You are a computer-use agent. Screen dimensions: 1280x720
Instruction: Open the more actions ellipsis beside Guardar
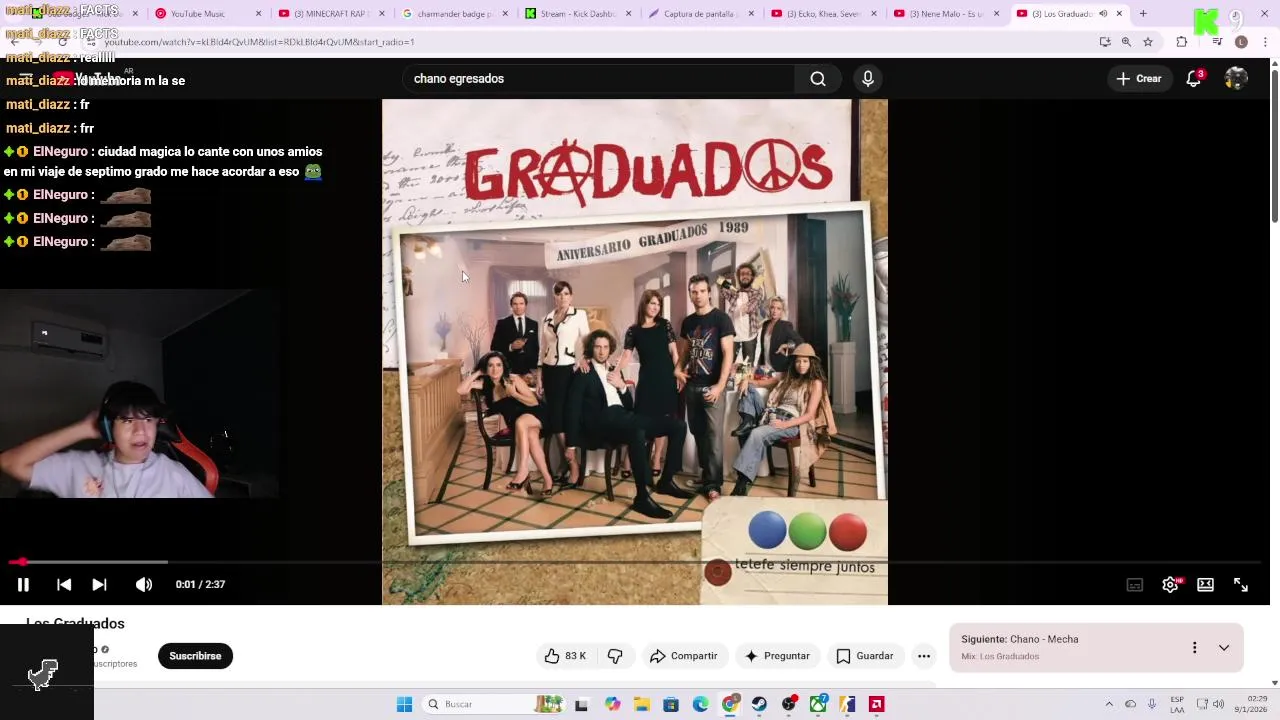(924, 656)
